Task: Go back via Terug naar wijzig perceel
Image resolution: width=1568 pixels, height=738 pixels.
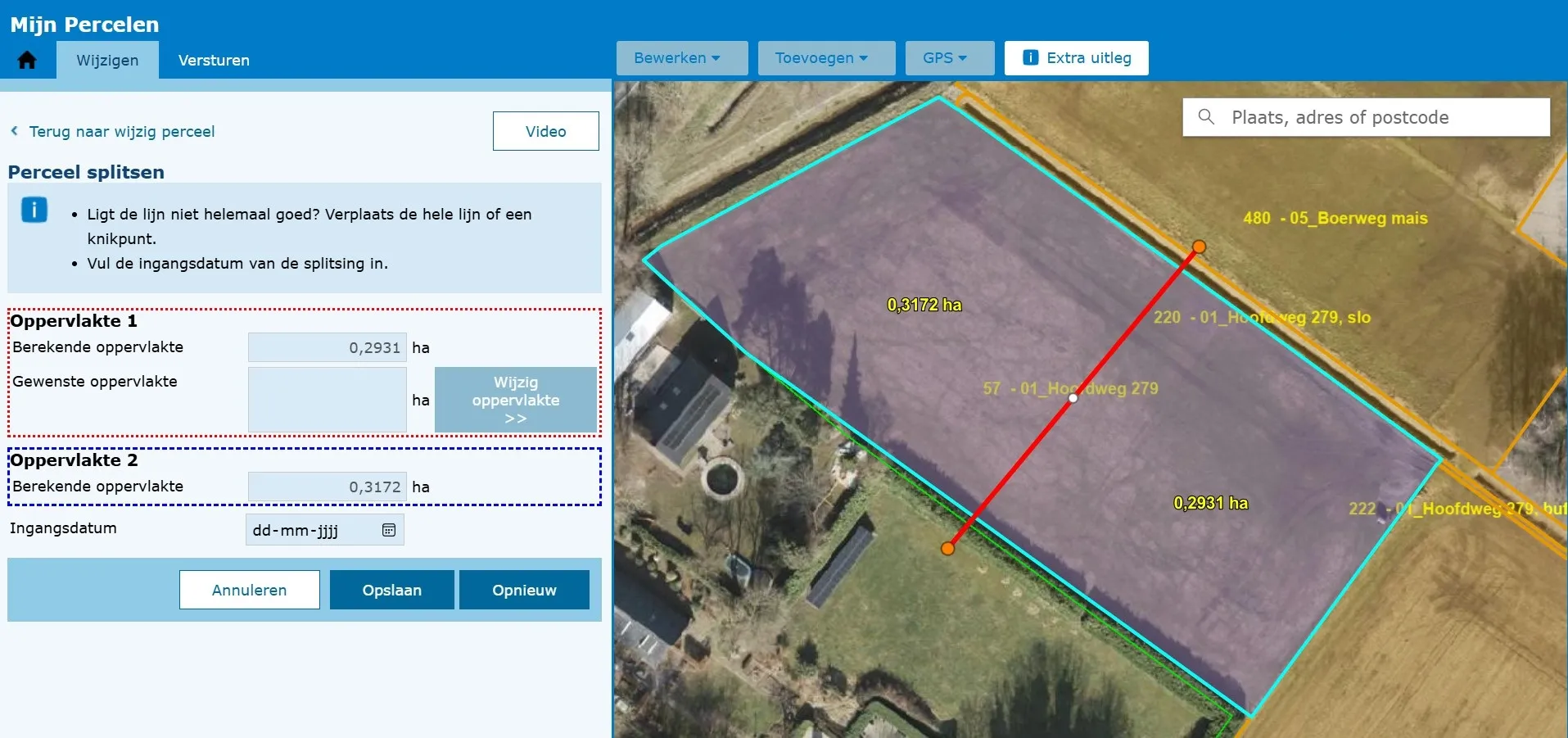Action: [122, 131]
